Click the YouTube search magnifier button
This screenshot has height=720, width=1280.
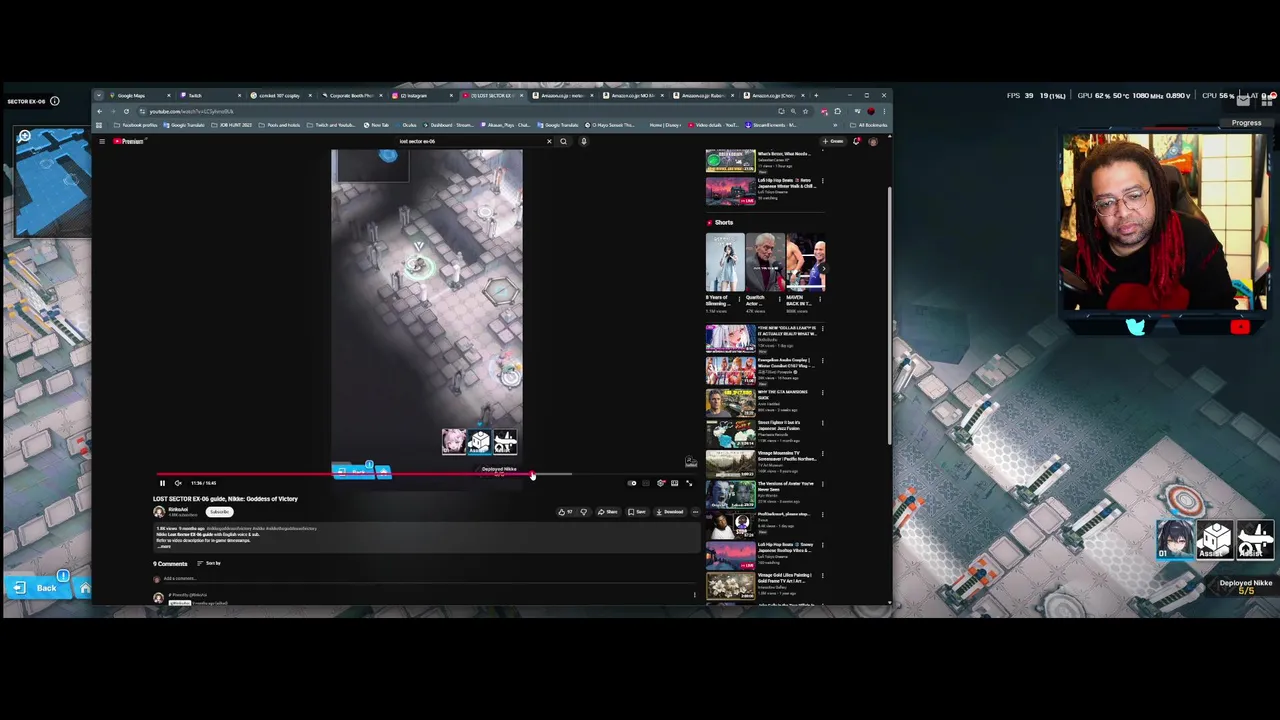(x=563, y=141)
